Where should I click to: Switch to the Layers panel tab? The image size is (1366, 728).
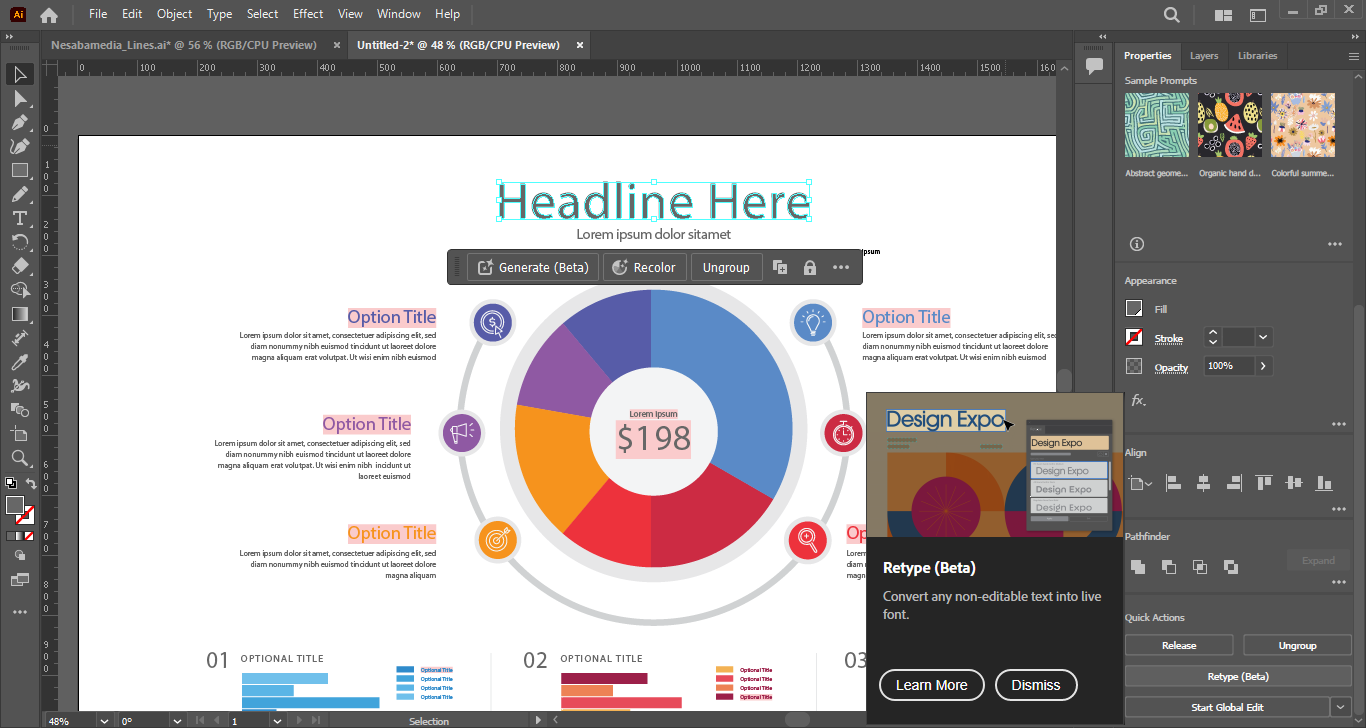tap(1204, 56)
